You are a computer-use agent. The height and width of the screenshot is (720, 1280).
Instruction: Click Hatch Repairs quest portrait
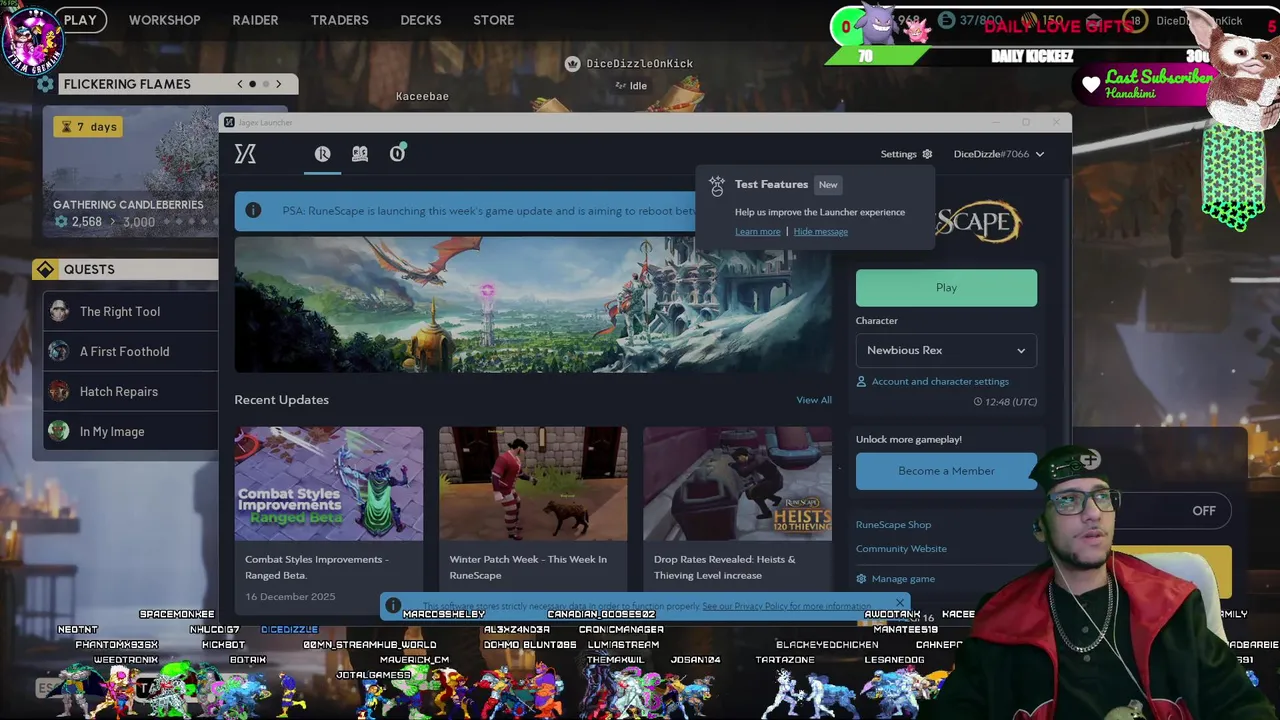[x=60, y=391]
